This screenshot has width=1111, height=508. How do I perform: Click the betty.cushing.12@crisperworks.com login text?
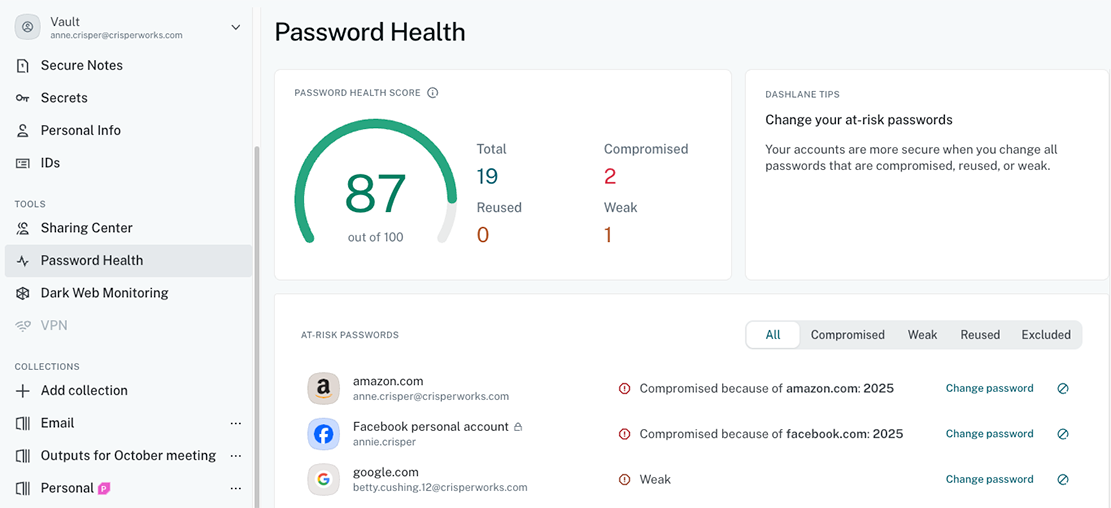point(440,487)
